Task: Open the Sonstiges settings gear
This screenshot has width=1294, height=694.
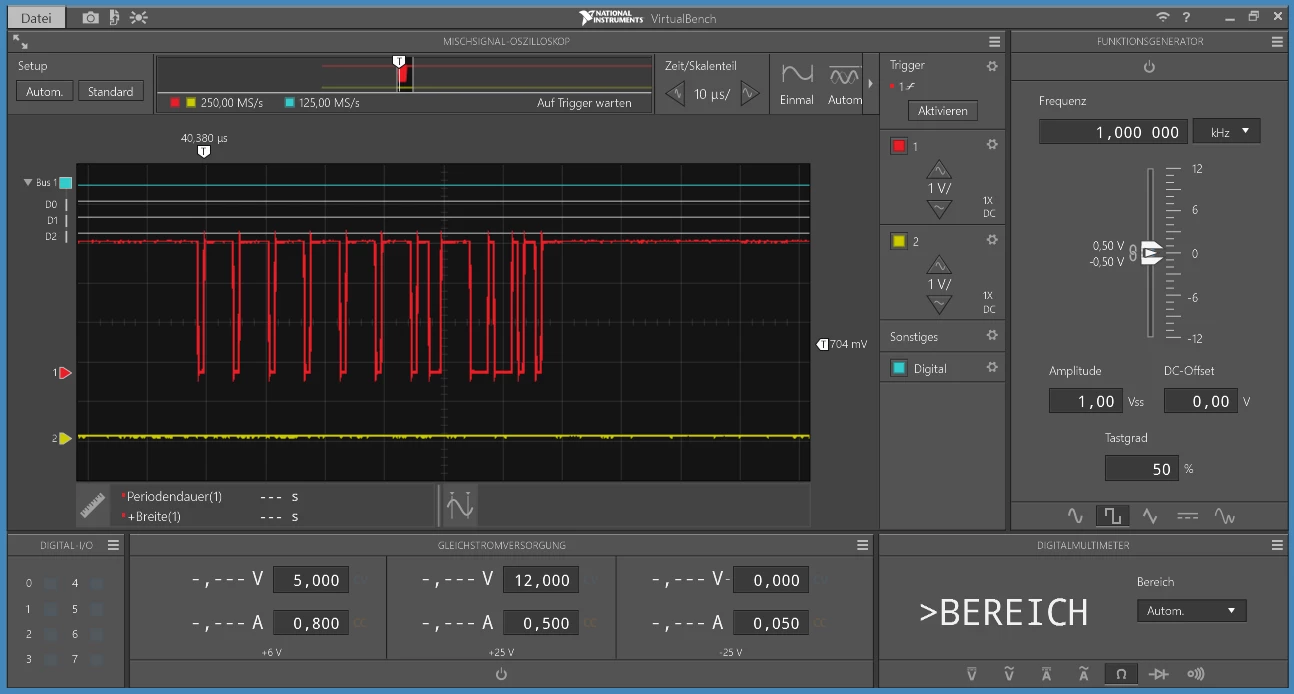Action: coord(992,336)
